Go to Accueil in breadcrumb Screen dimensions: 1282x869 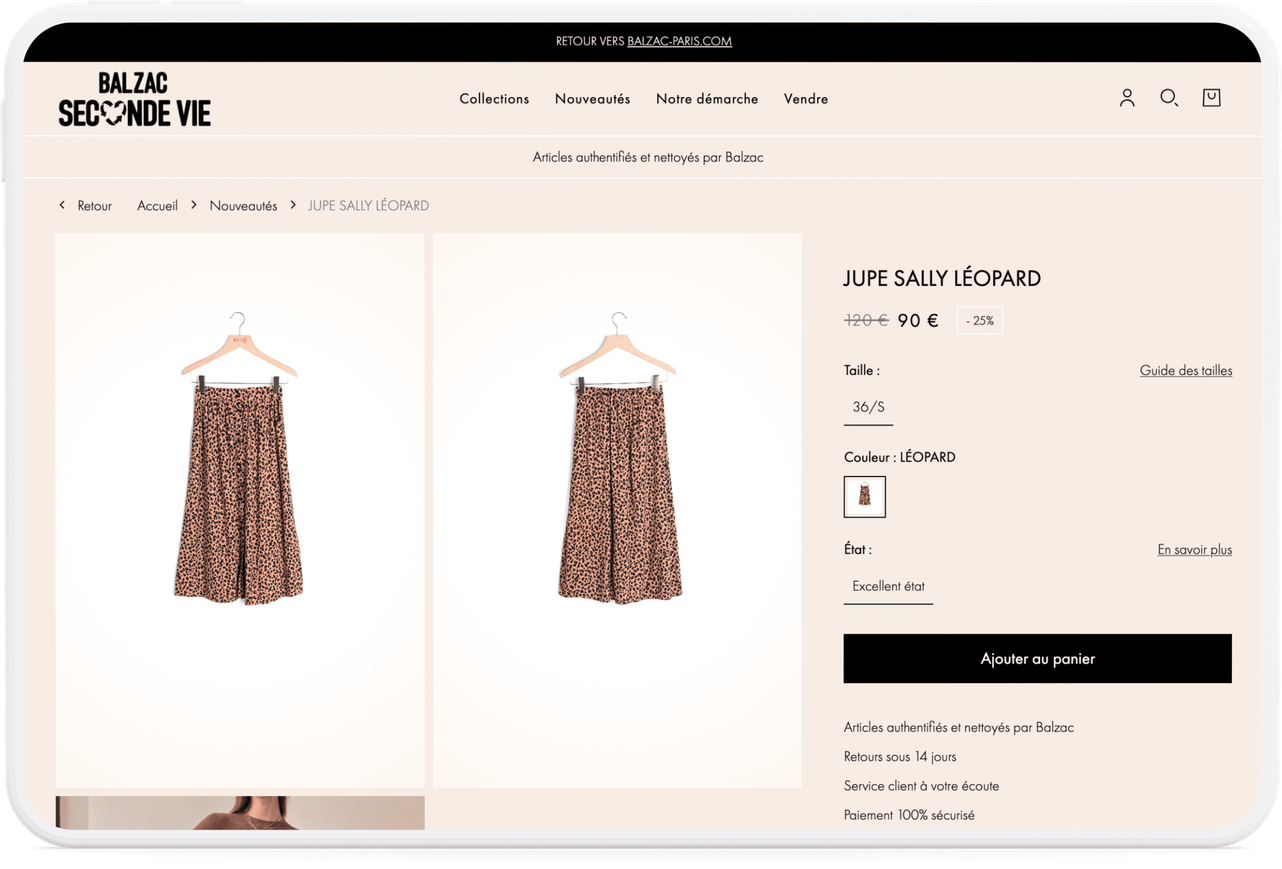click(157, 205)
